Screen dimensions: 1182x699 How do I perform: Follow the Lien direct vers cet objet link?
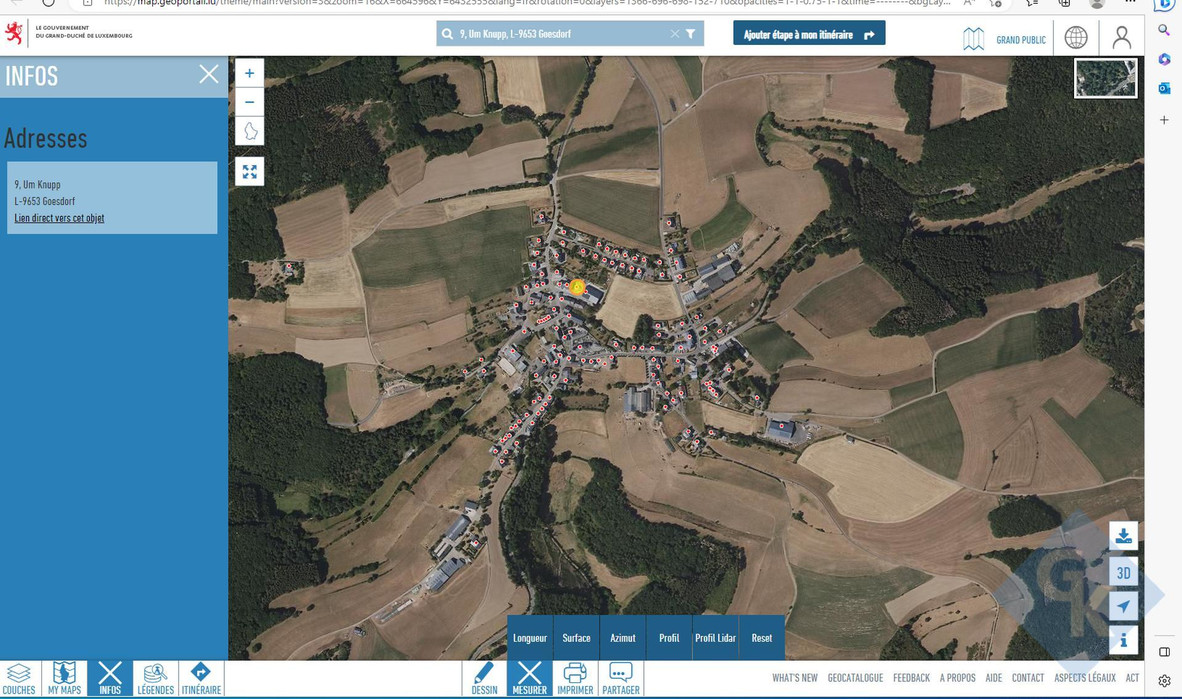[59, 218]
